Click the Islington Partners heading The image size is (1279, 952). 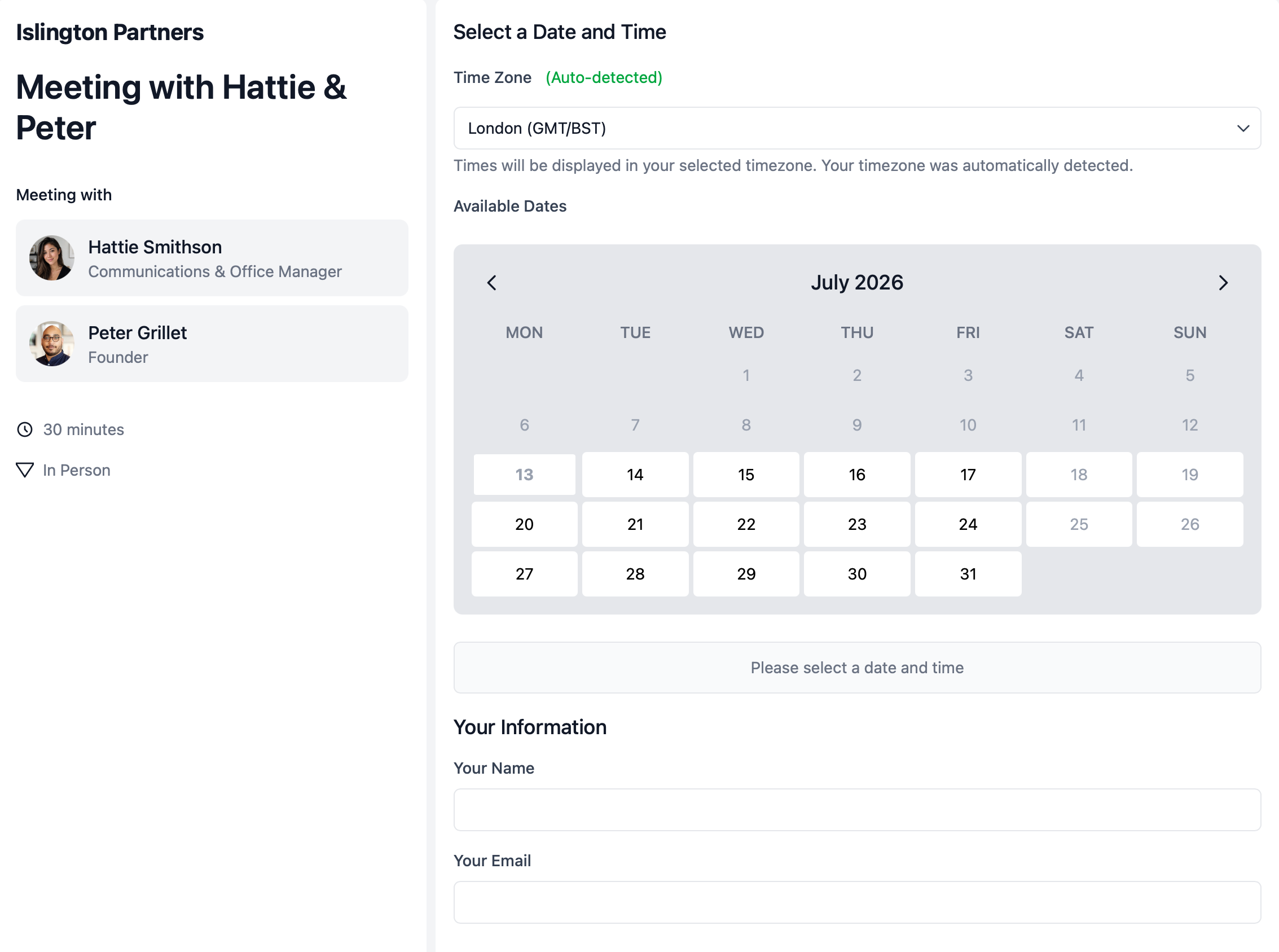pos(109,32)
